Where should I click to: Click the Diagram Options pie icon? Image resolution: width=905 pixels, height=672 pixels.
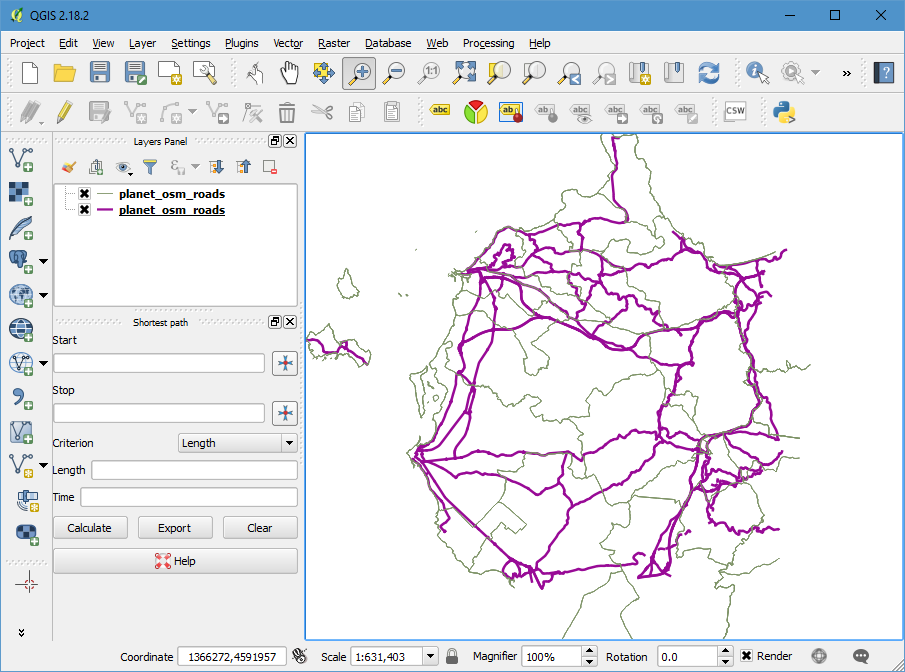[x=476, y=111]
